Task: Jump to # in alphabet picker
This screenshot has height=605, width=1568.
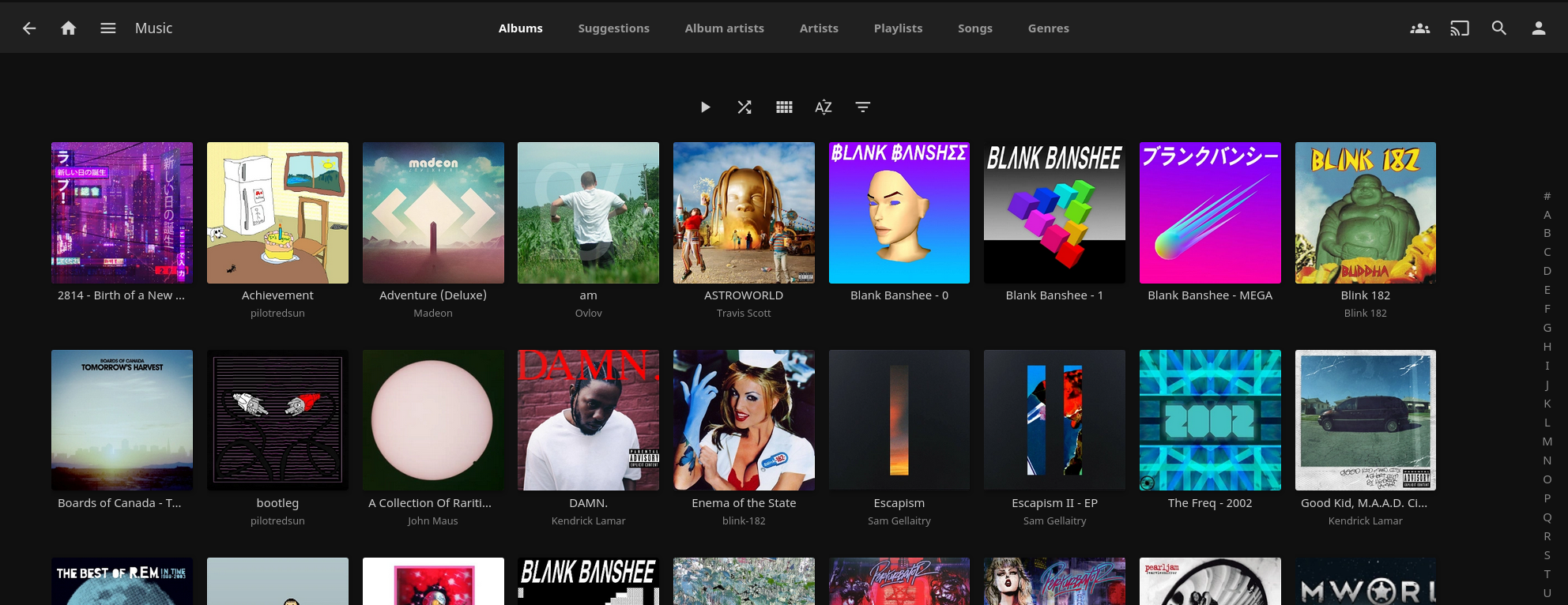Action: (1547, 195)
